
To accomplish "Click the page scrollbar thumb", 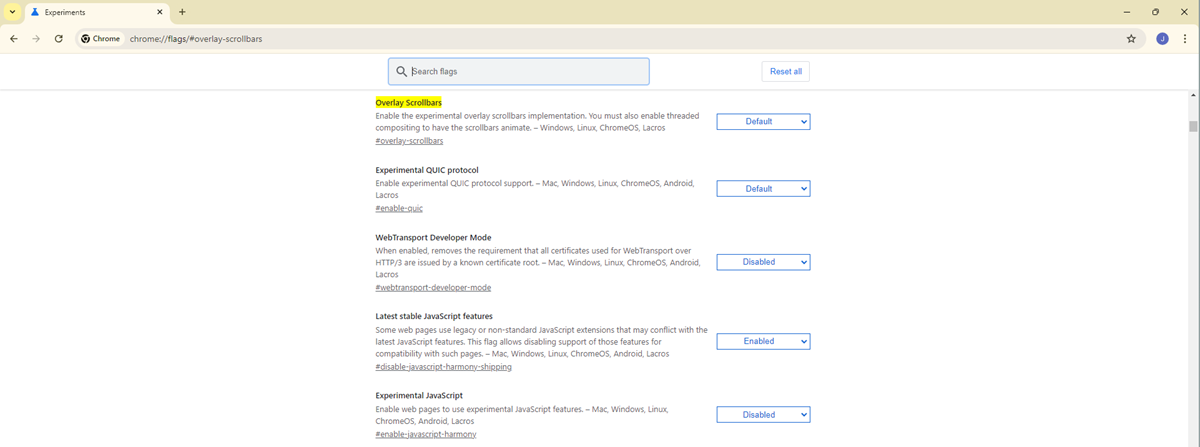I will click(x=1193, y=126).
